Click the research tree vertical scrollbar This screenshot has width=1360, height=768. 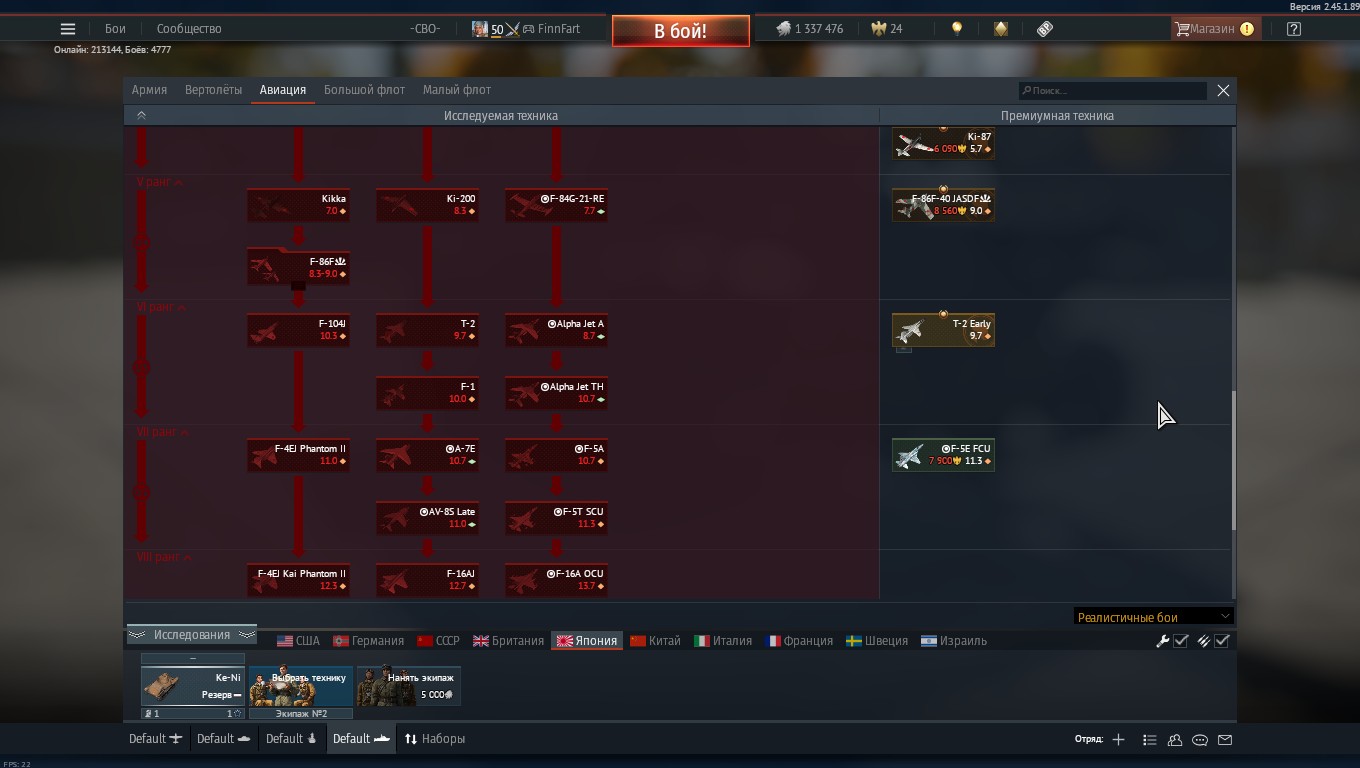(x=1233, y=460)
